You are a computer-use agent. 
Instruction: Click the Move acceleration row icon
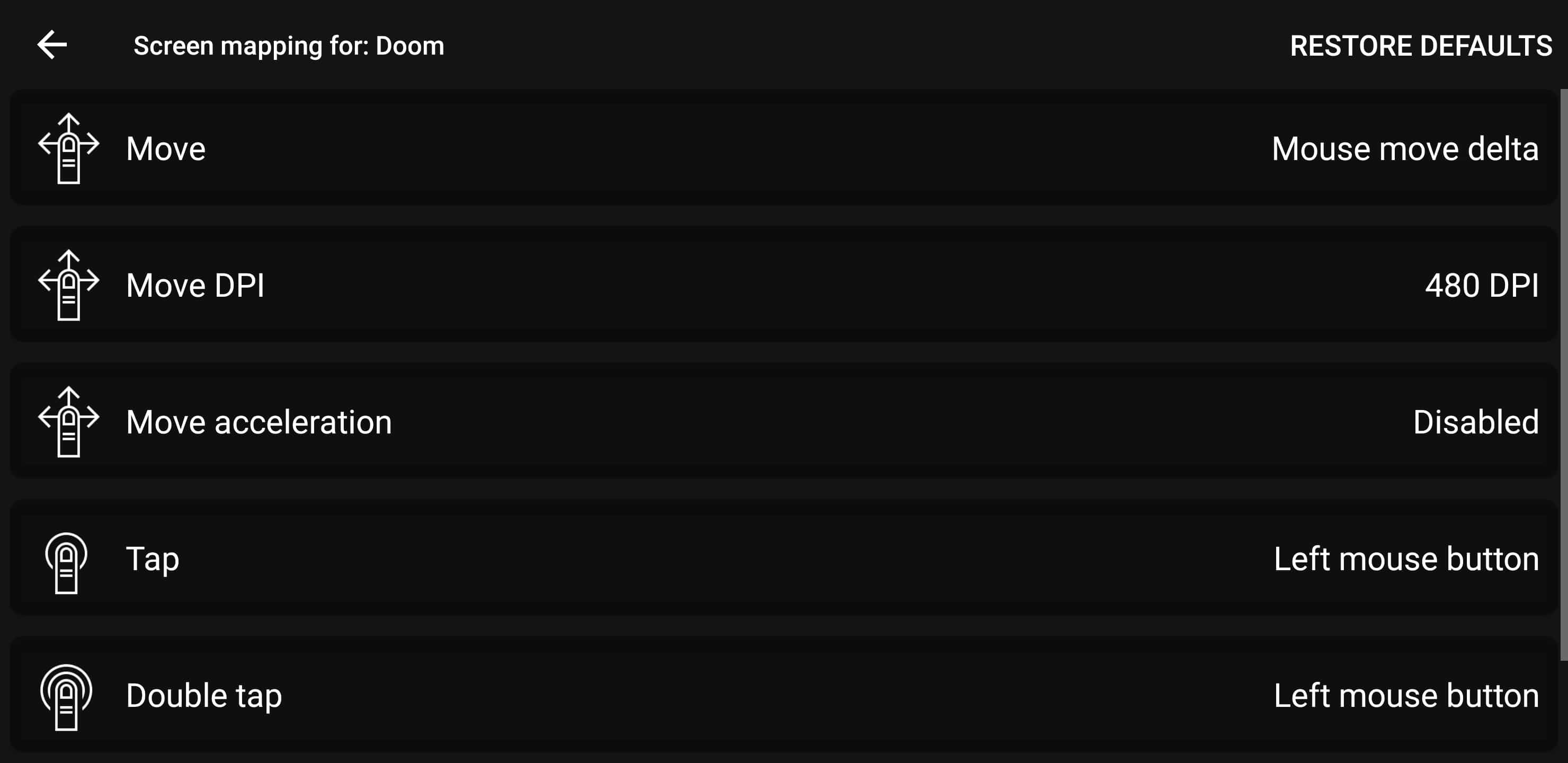pos(68,421)
